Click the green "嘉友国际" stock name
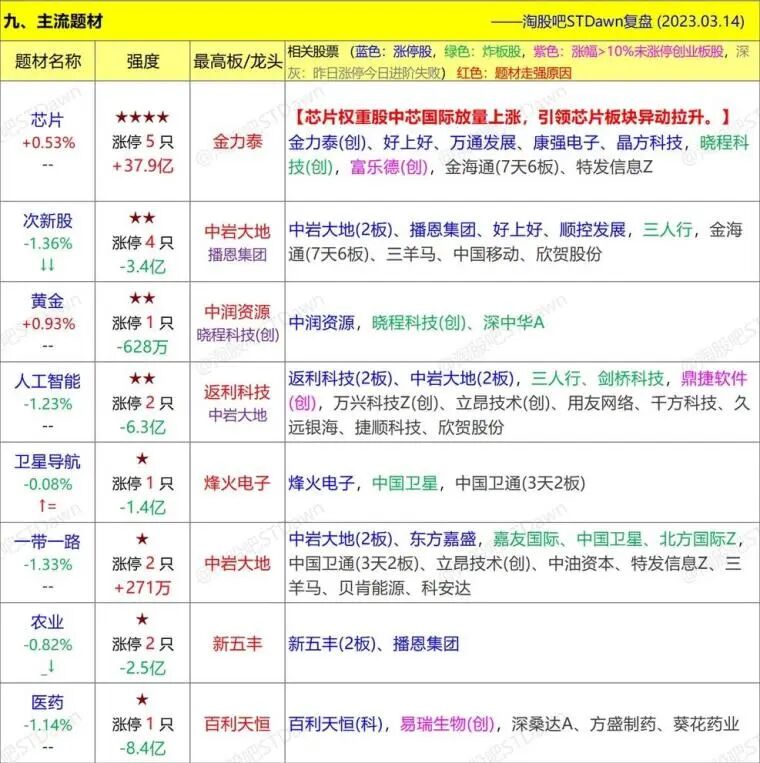This screenshot has height=763, width=760. 526,539
